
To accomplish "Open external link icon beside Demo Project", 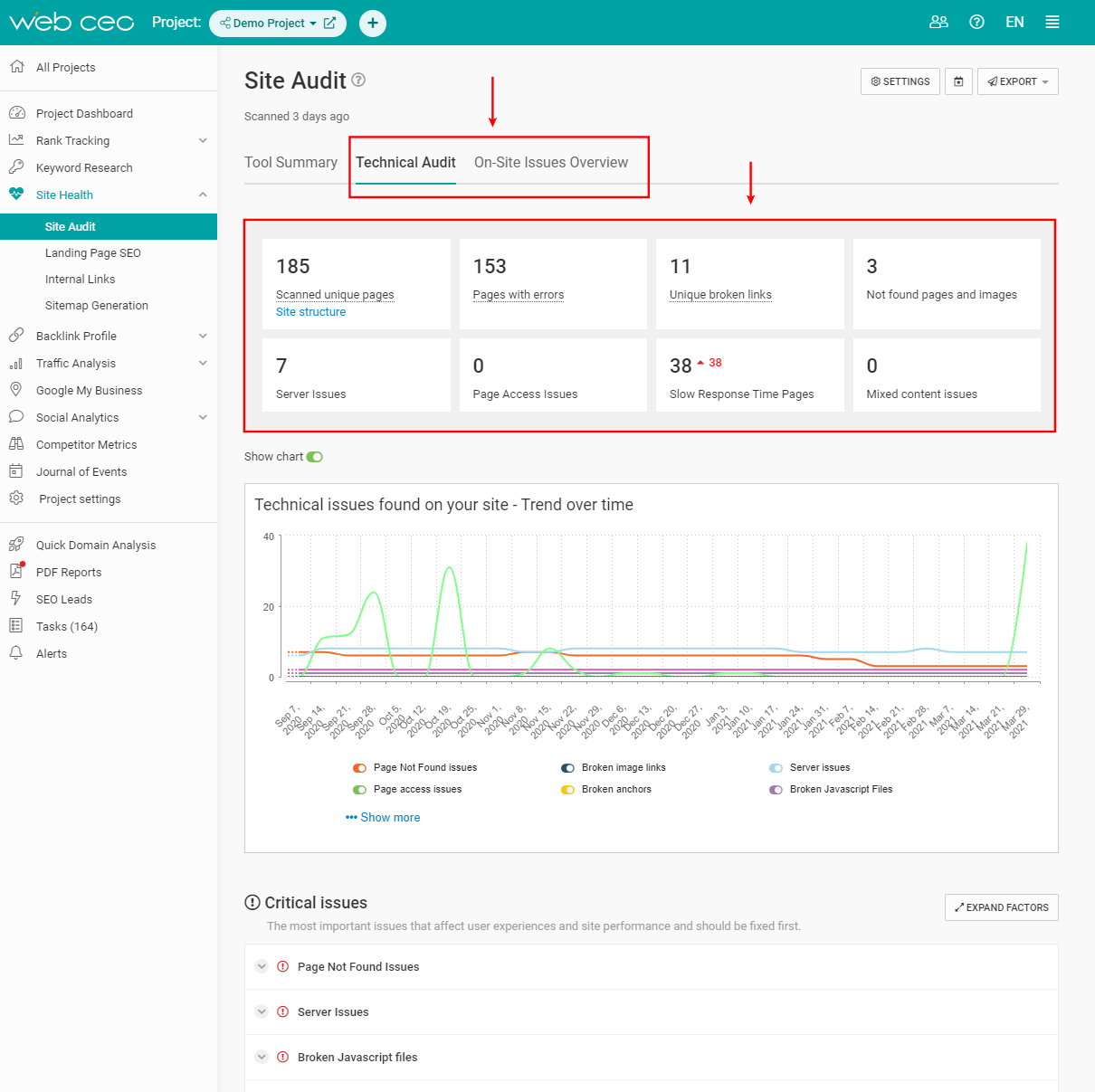I will [x=329, y=23].
